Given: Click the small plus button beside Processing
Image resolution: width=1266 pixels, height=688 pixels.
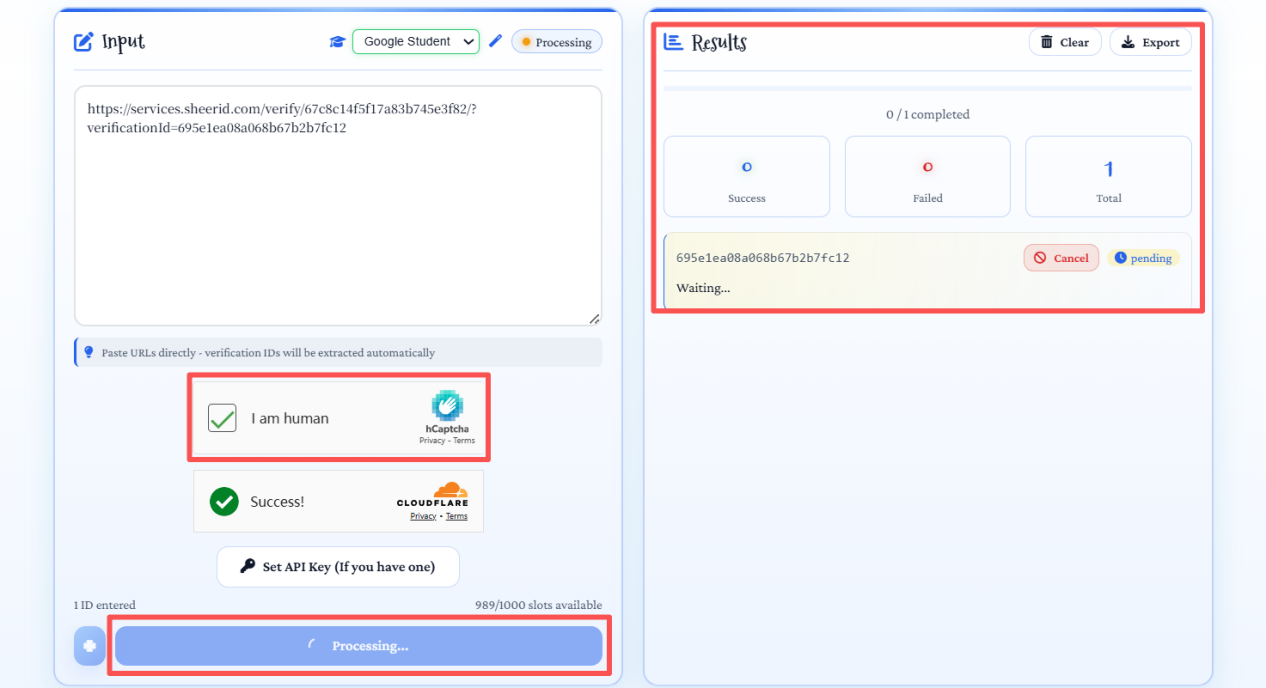Looking at the screenshot, I should coord(89,646).
